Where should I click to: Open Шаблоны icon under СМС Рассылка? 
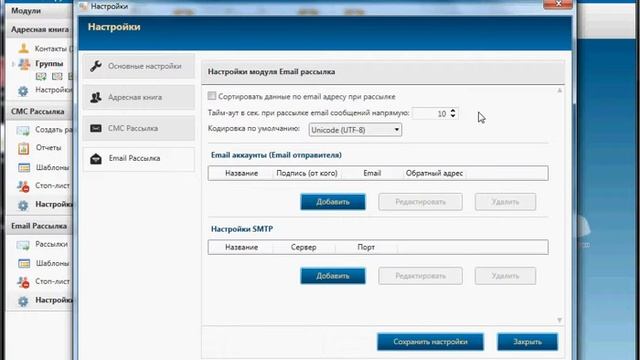(x=24, y=167)
